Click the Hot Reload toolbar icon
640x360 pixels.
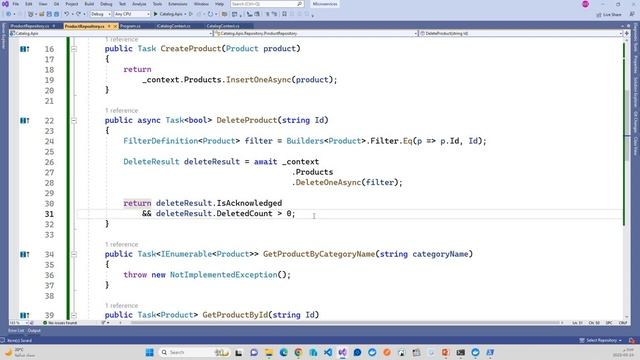(x=210, y=14)
